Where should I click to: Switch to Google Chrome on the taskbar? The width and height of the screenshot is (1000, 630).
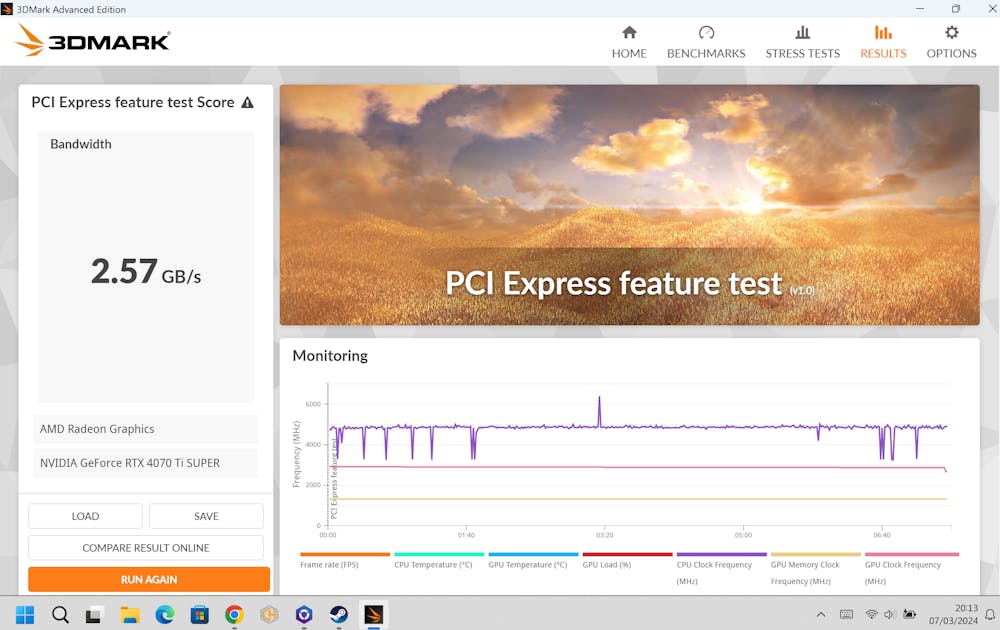coord(234,615)
